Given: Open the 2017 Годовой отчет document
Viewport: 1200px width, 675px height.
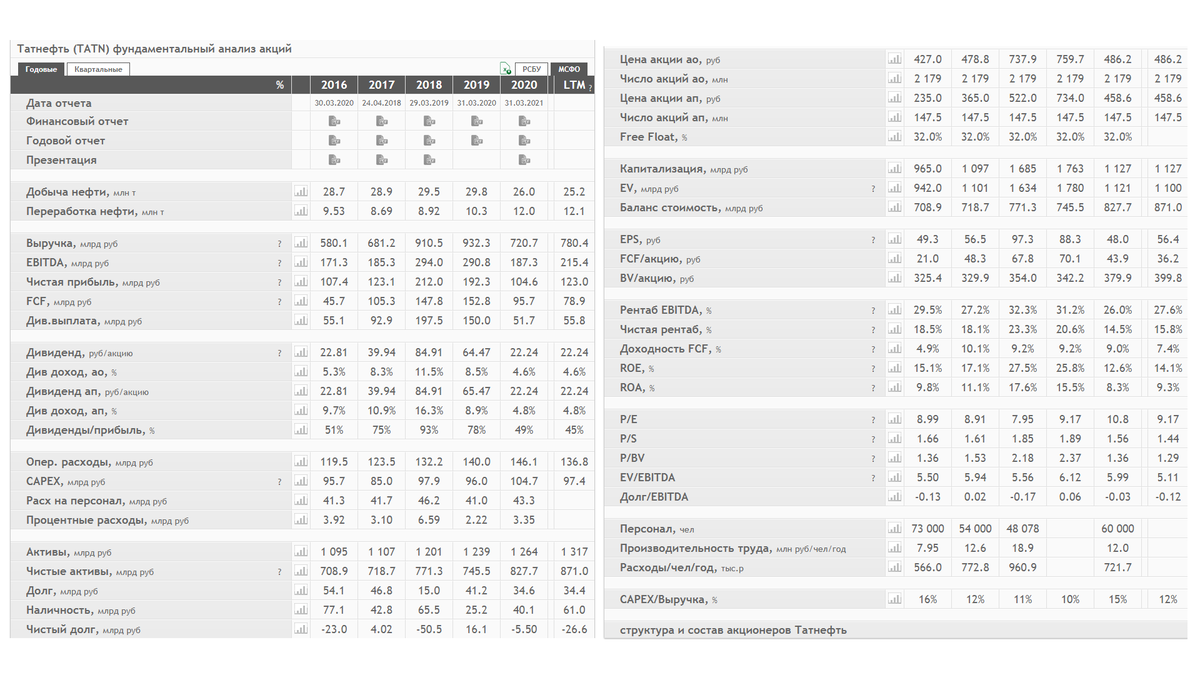Looking at the screenshot, I should (x=381, y=141).
